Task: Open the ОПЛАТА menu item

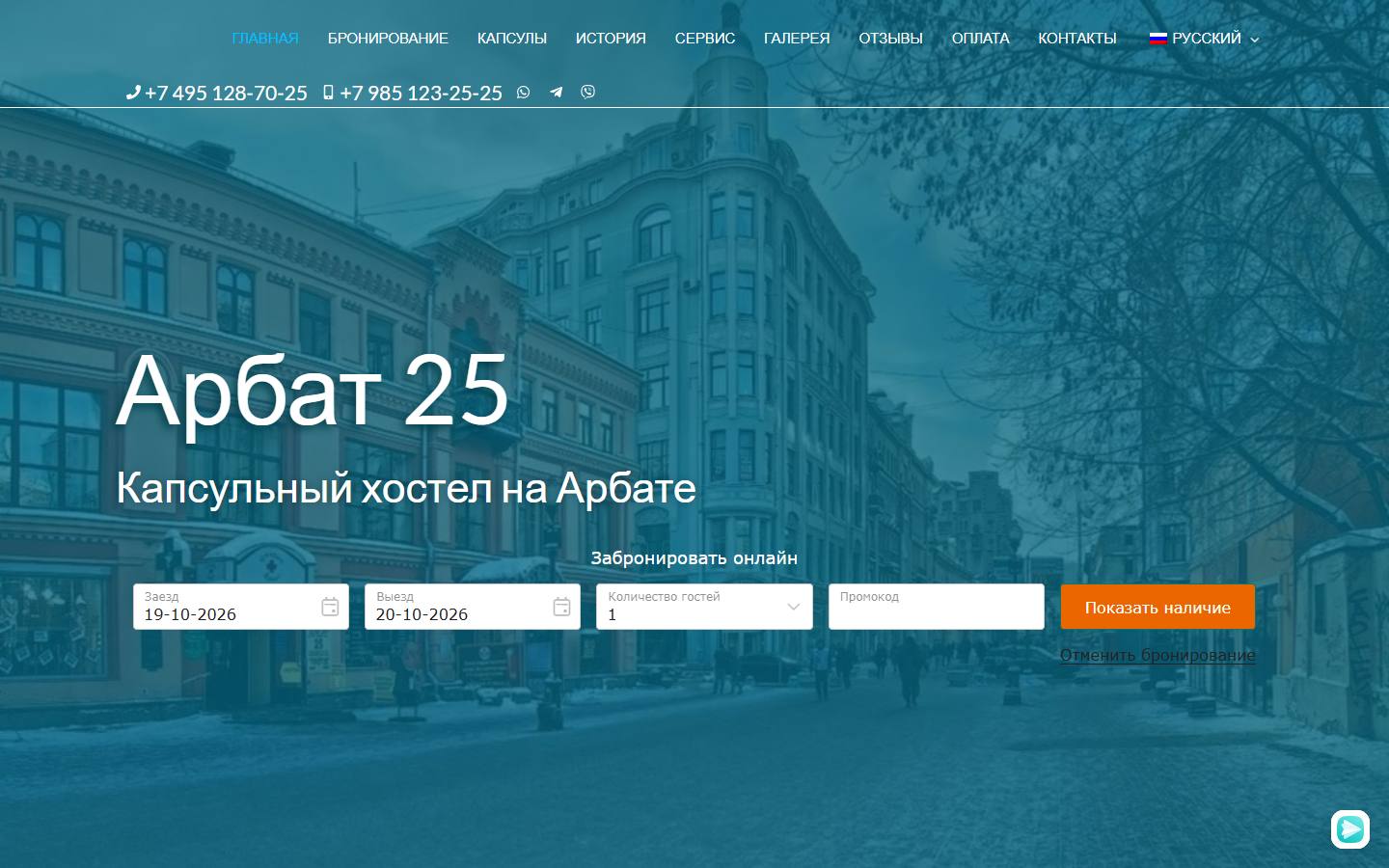Action: click(x=980, y=39)
